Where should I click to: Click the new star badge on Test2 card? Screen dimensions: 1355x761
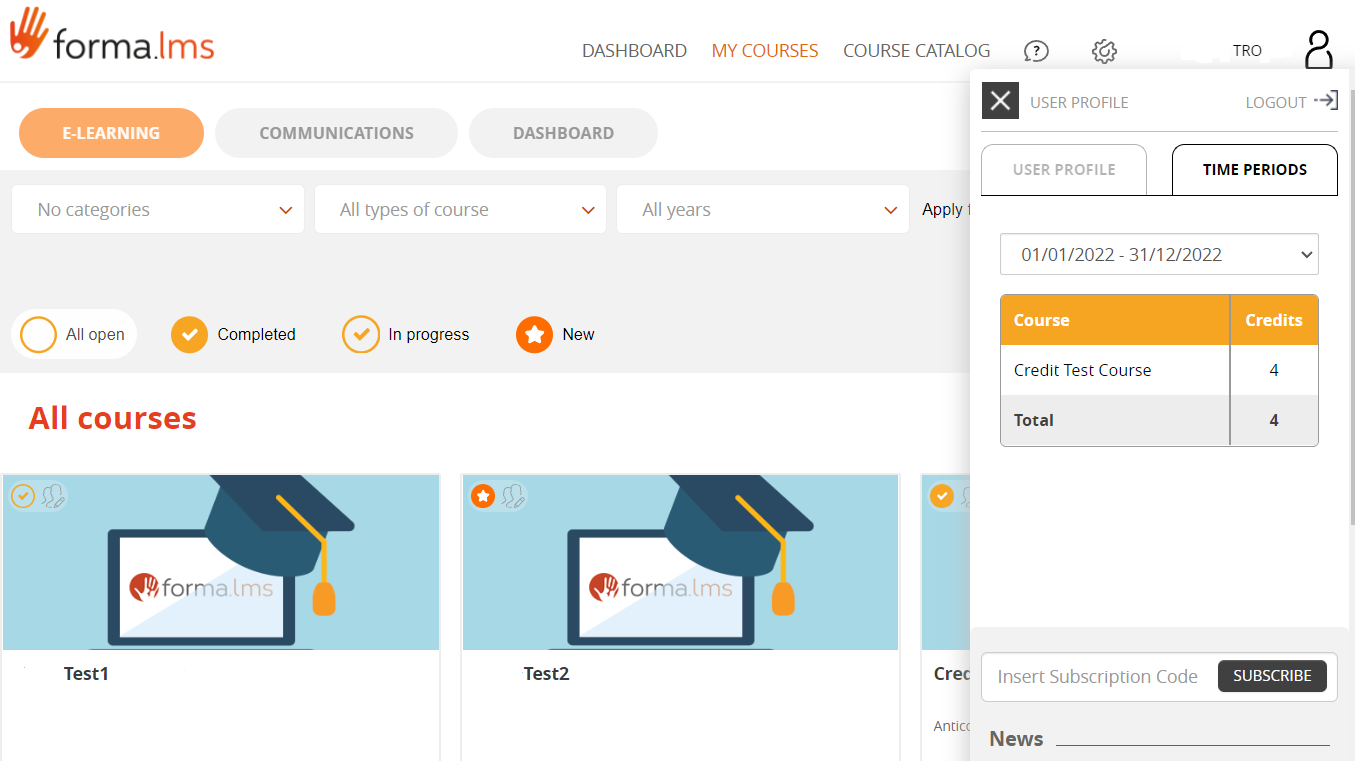pyautogui.click(x=483, y=495)
